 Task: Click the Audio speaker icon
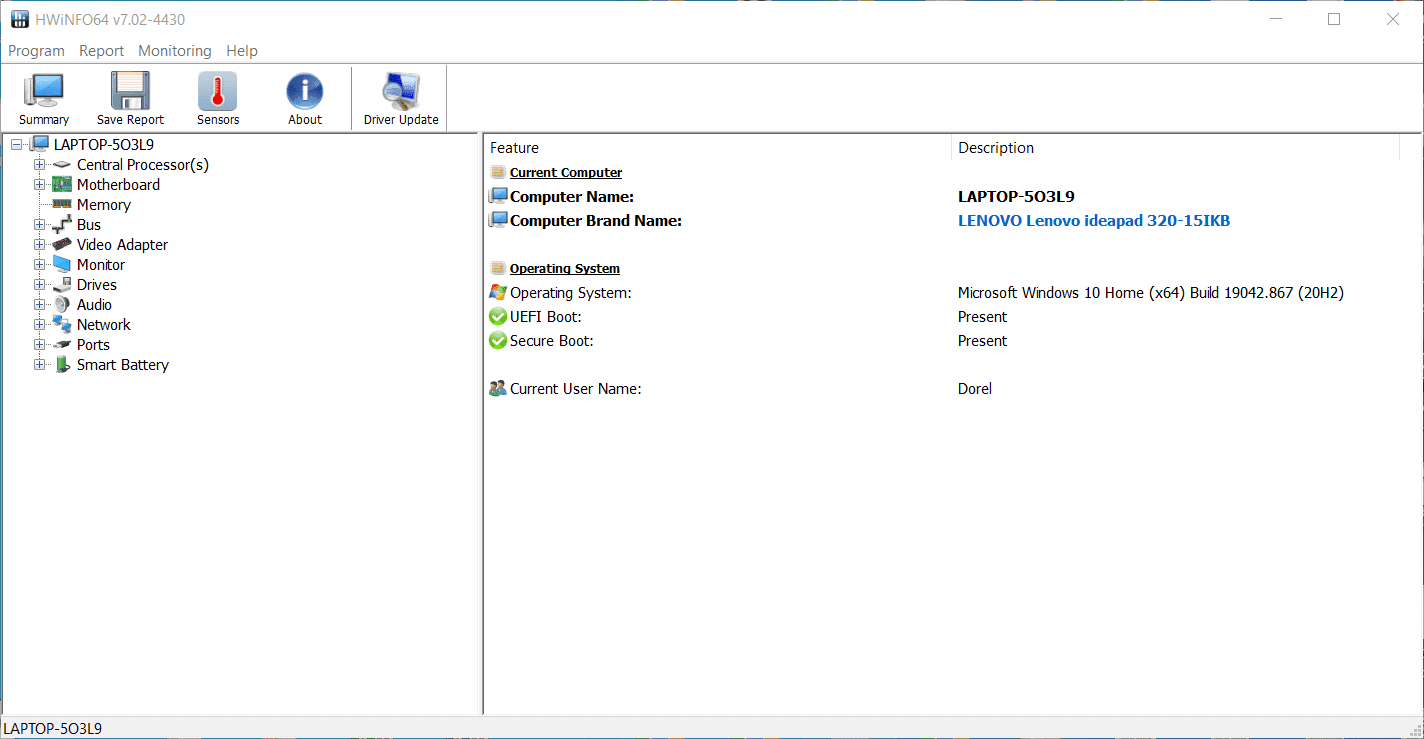tap(62, 305)
